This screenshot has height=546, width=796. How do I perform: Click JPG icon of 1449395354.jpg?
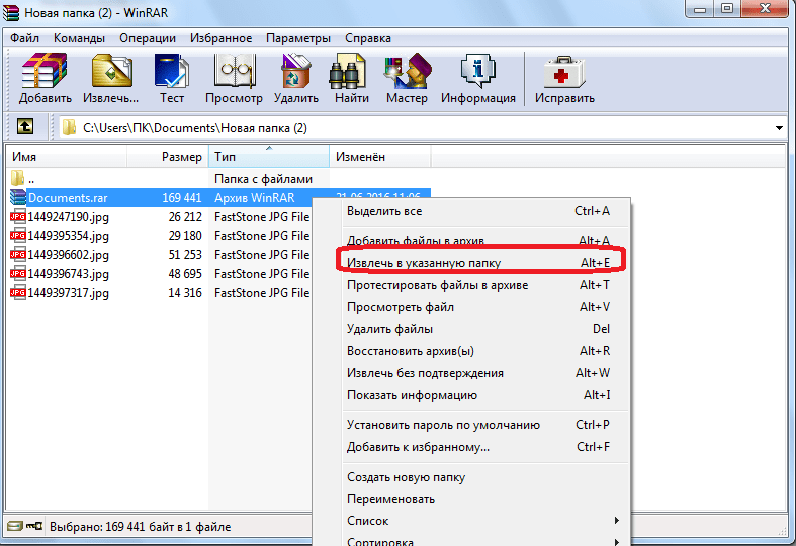pyautogui.click(x=18, y=235)
